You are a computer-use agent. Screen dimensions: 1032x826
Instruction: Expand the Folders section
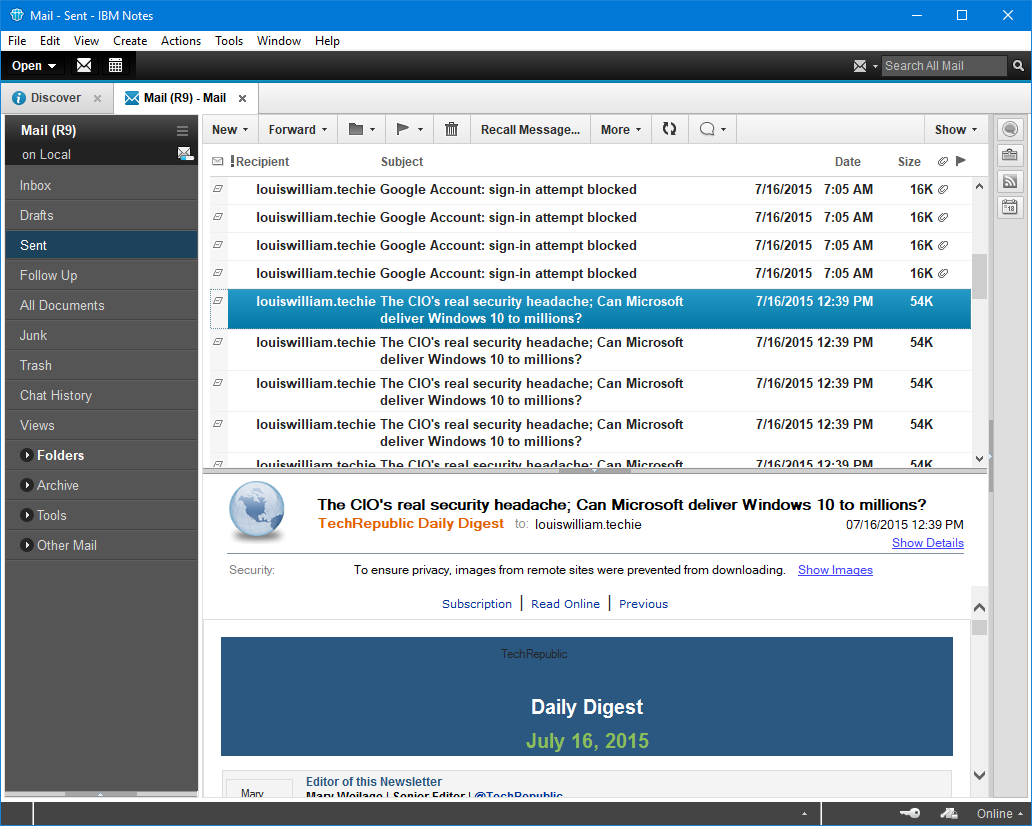[x=27, y=455]
